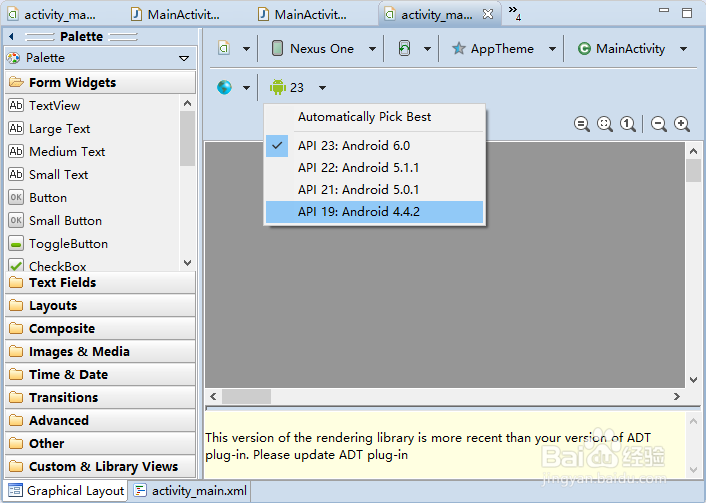The width and height of the screenshot is (706, 503).
Task: Expand the Time & Date category
Action: [x=100, y=374]
